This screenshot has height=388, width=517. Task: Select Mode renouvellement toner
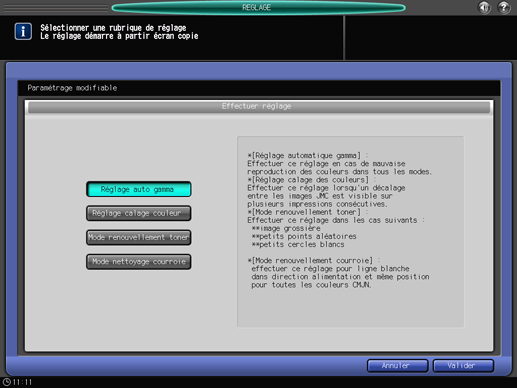(x=139, y=237)
